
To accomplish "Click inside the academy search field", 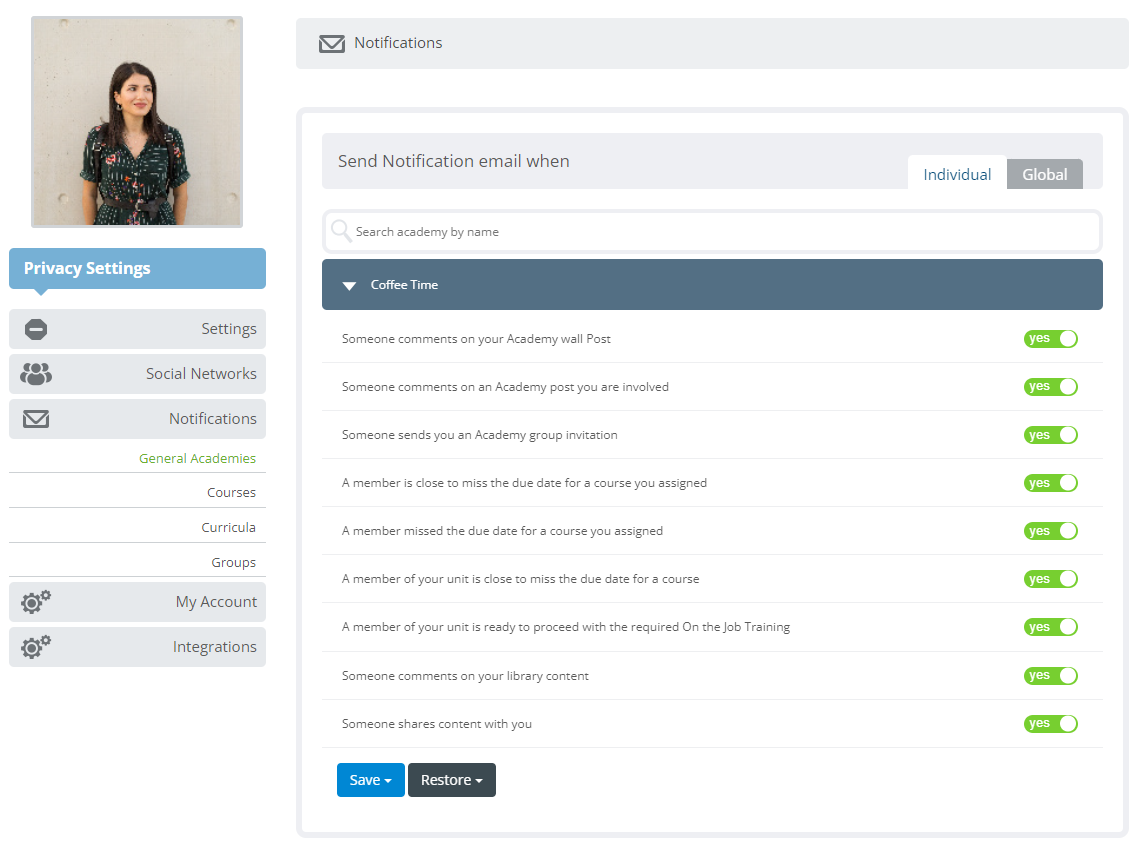I will click(600, 231).
